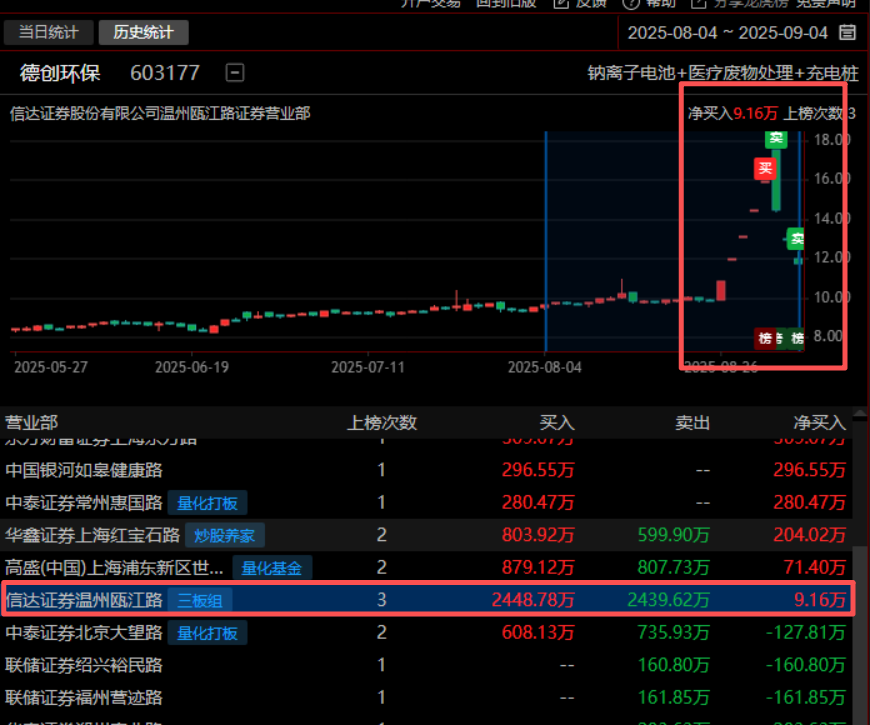Open the 三板组 tag
The image size is (870, 725).
(x=200, y=600)
